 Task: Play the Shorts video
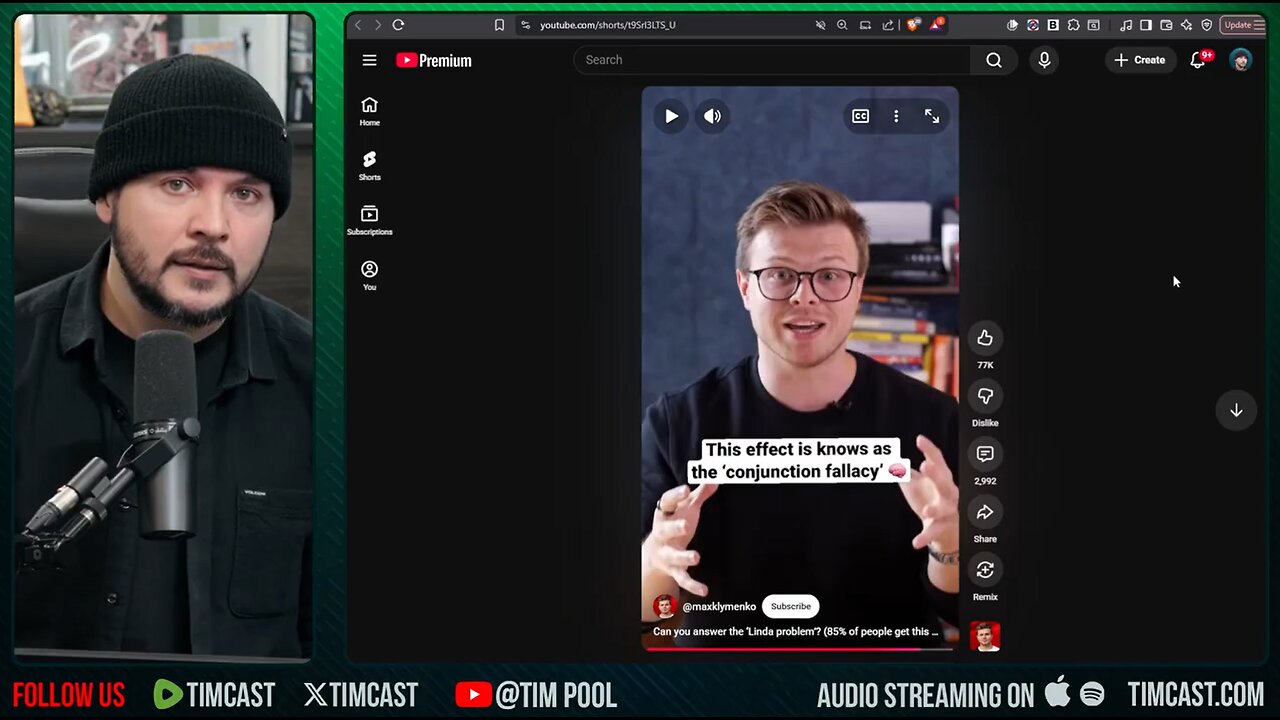point(671,116)
